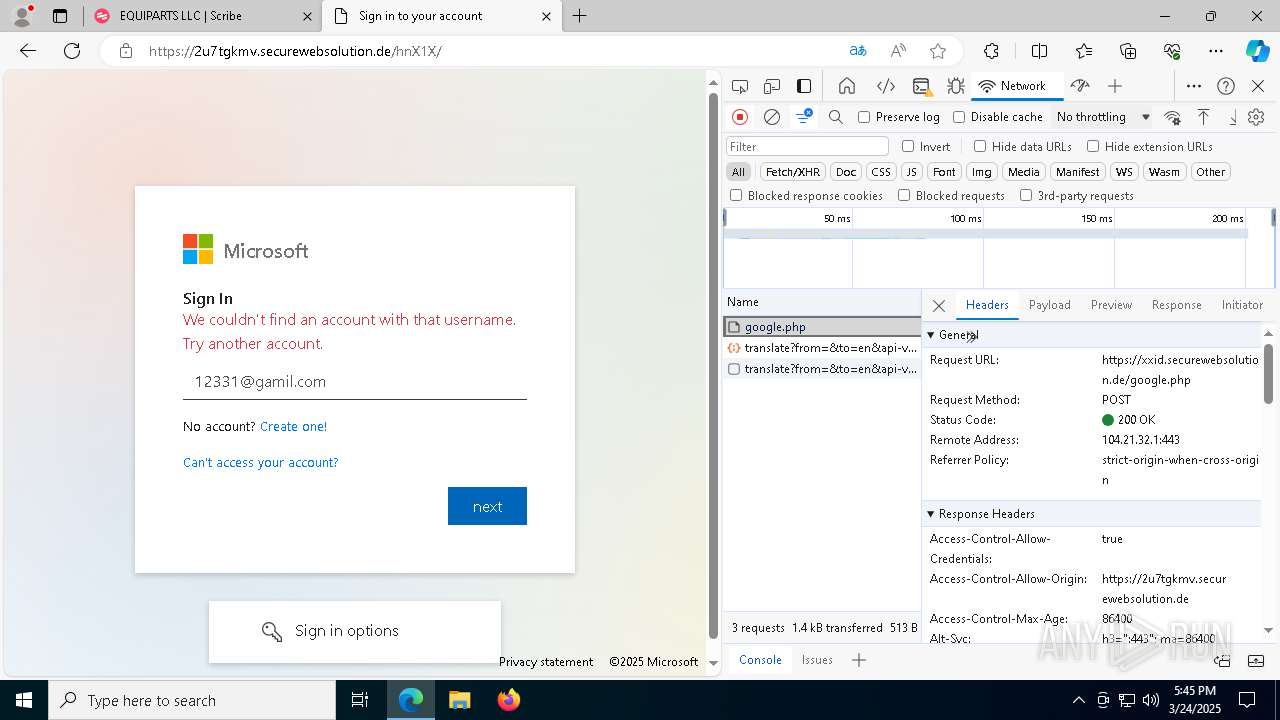Filter requests by Fetch/XHR
Image resolution: width=1280 pixels, height=720 pixels.
point(793,172)
